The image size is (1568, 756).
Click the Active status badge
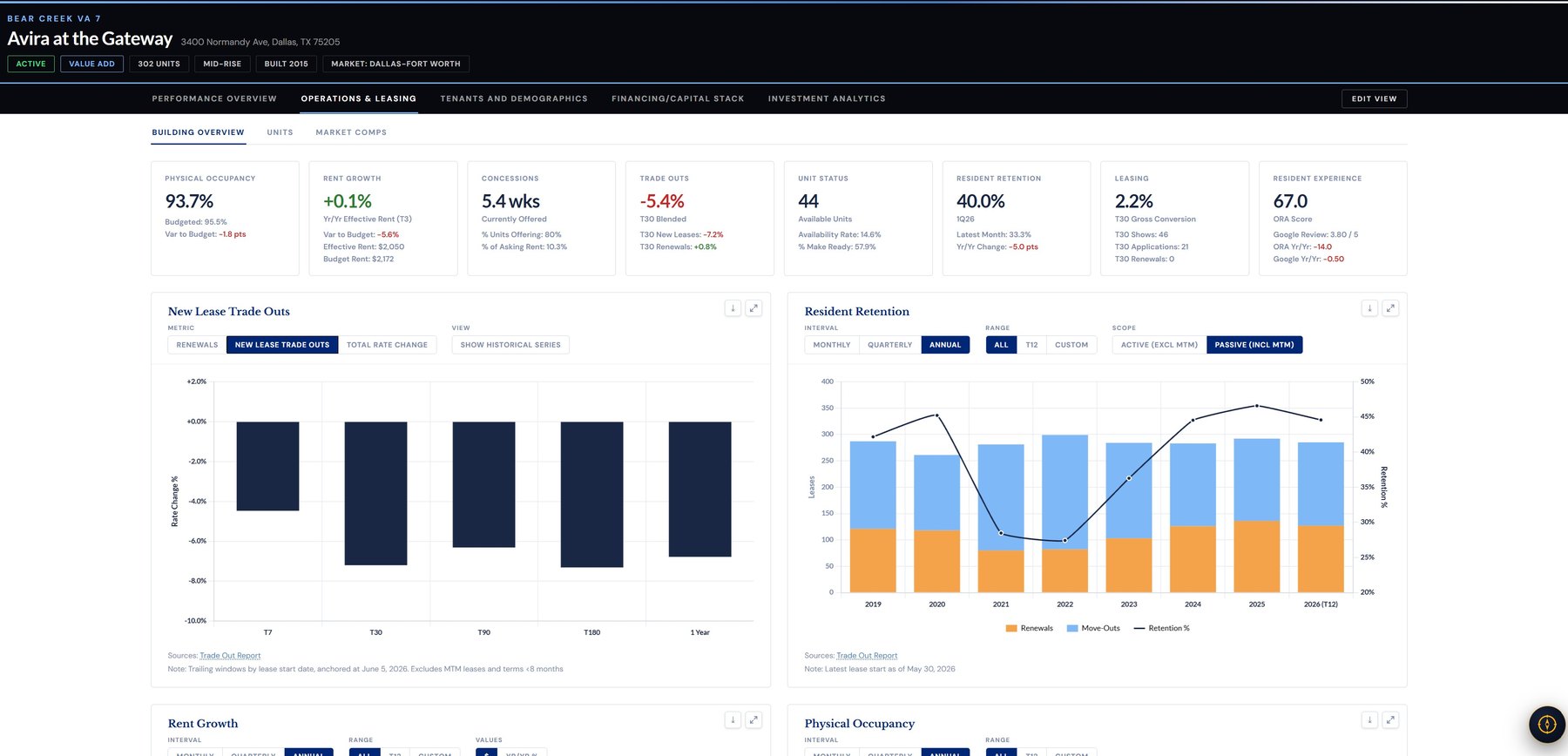point(30,64)
